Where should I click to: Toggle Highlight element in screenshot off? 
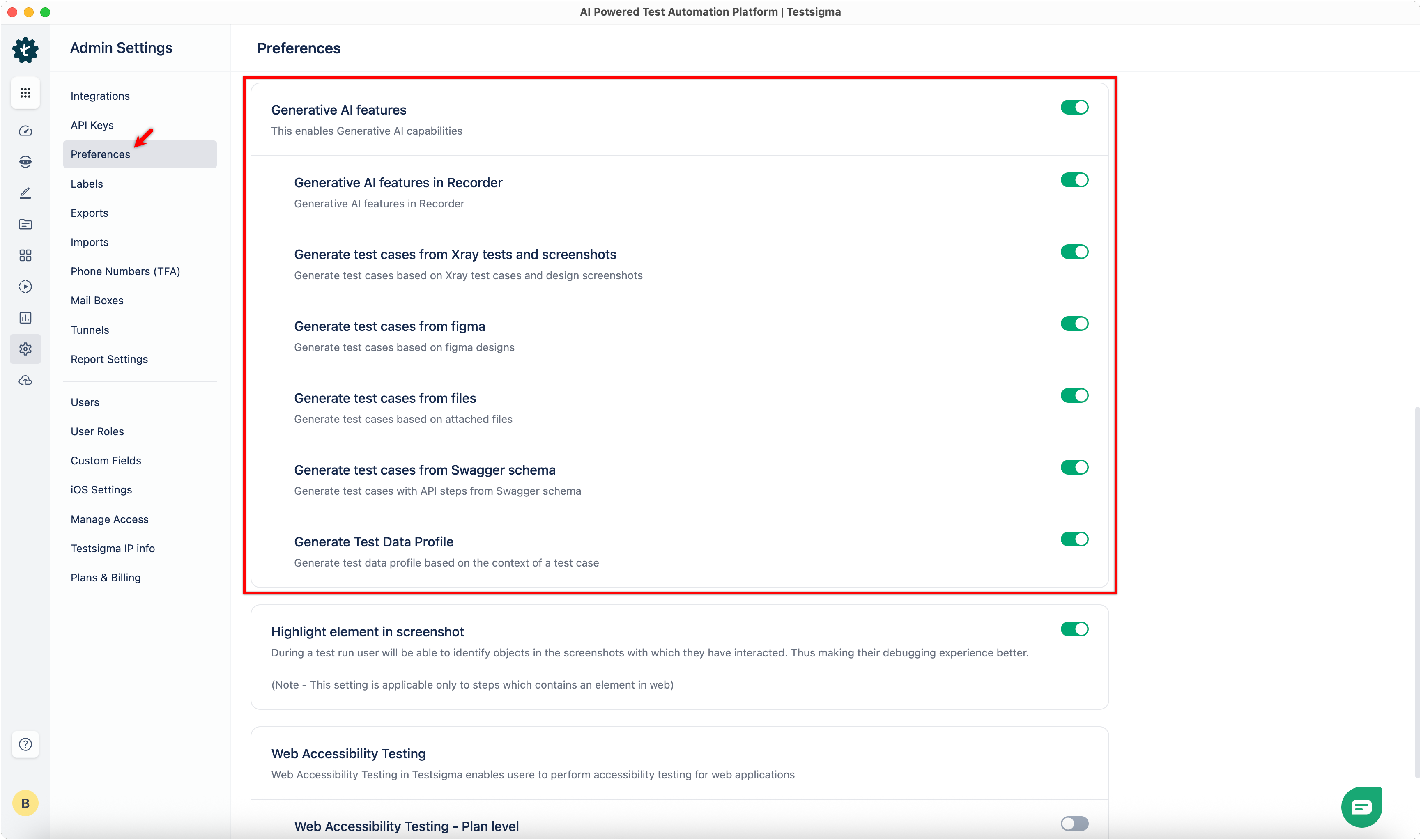(1074, 629)
